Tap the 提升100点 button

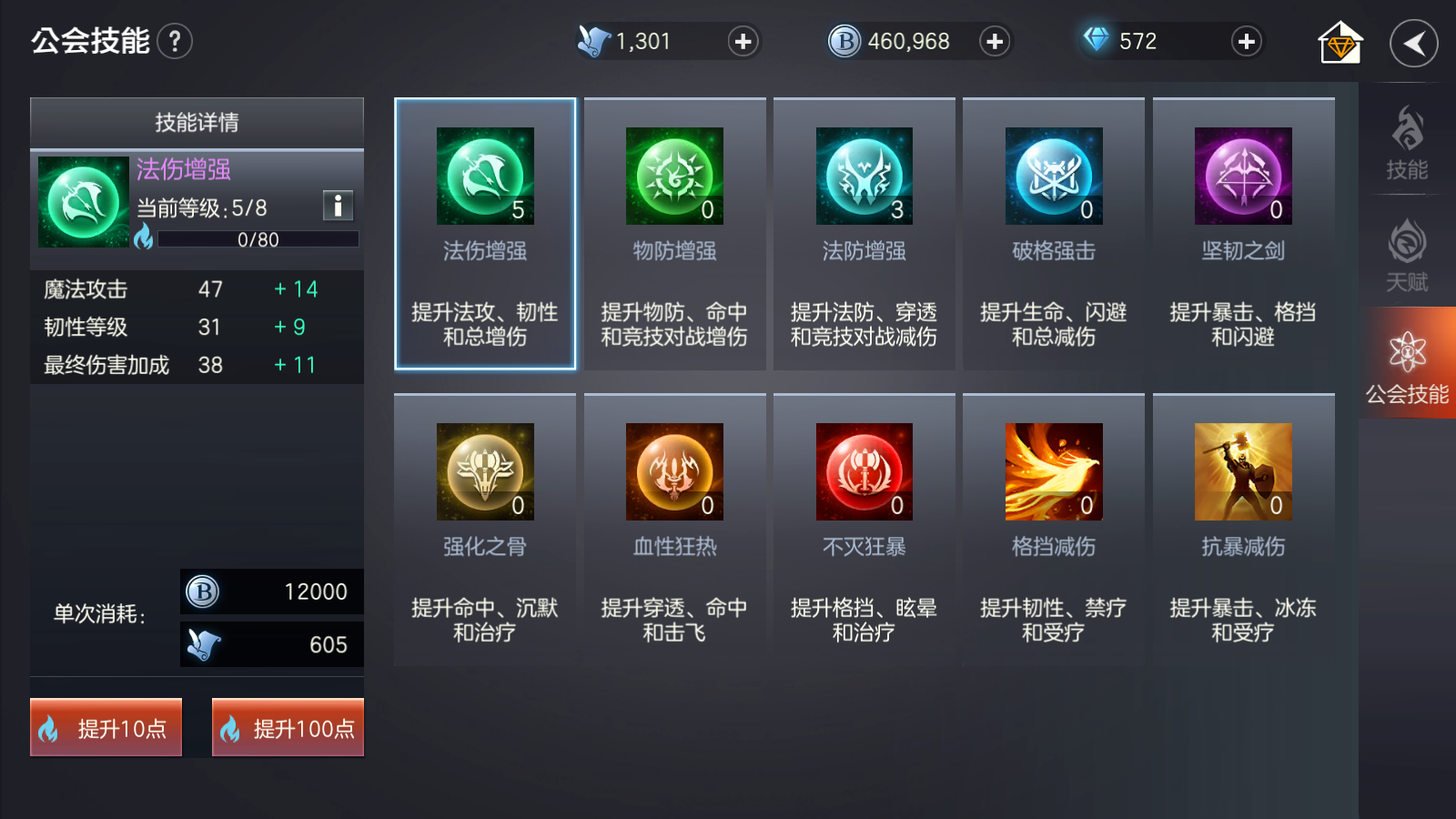(288, 727)
